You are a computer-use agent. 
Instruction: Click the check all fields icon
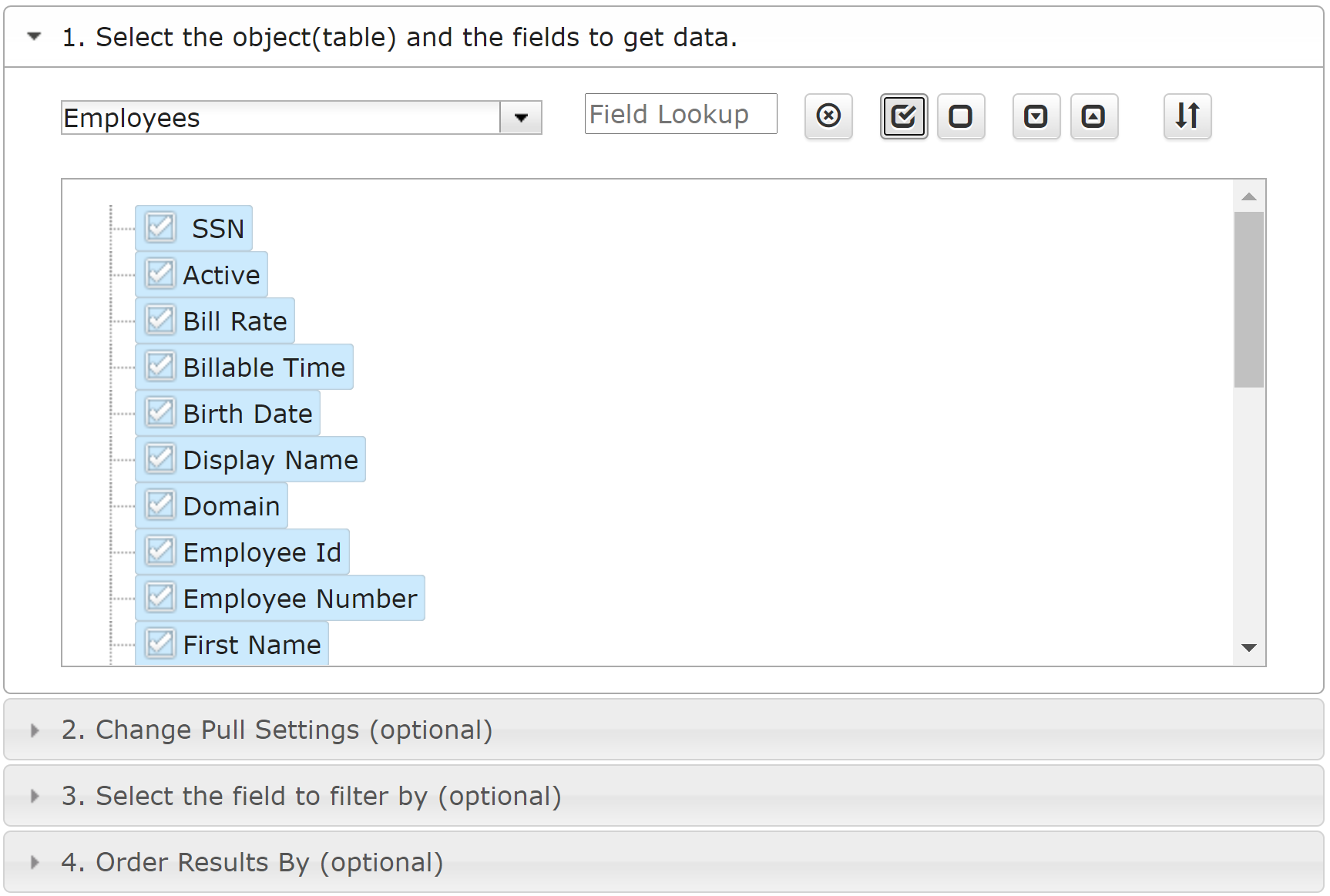(x=904, y=116)
